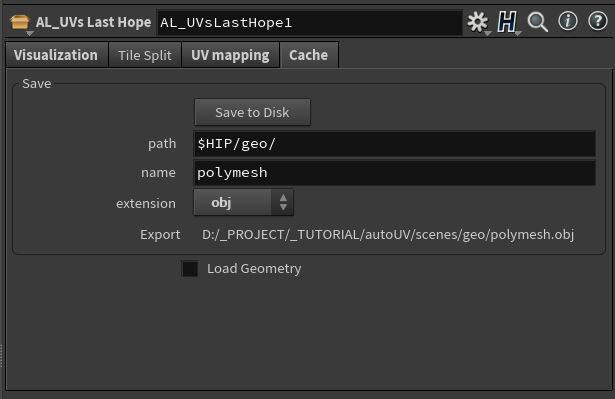Image resolution: width=615 pixels, height=399 pixels.
Task: Open the UV mapping tab
Action: tap(231, 55)
